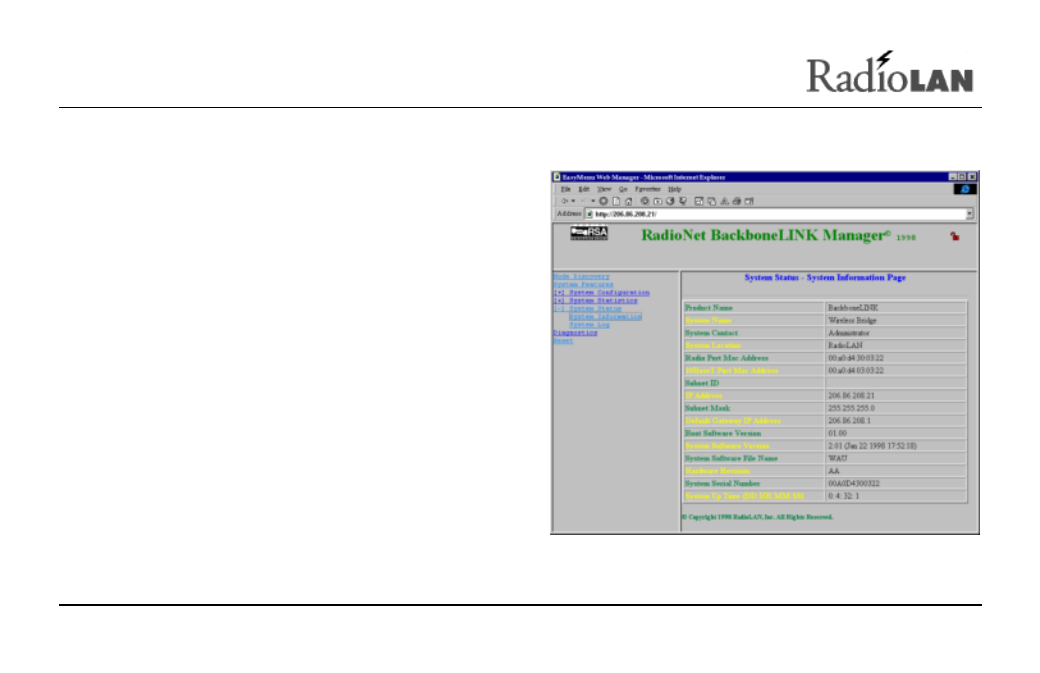Open the Address bar dropdown arrow
This screenshot has width=1040, height=673.
coord(970,214)
